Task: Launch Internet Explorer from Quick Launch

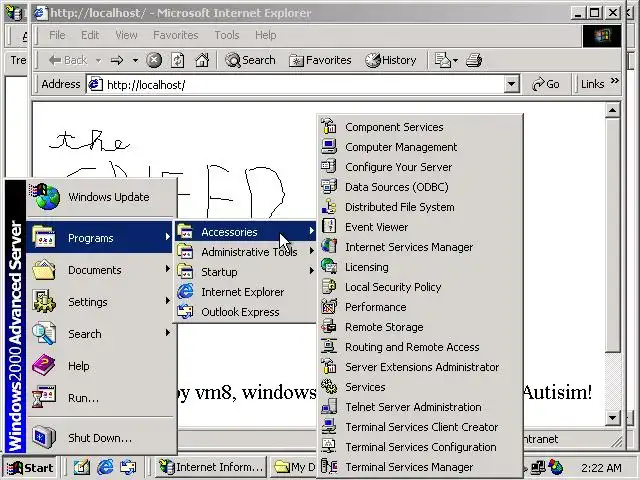Action: [105, 467]
